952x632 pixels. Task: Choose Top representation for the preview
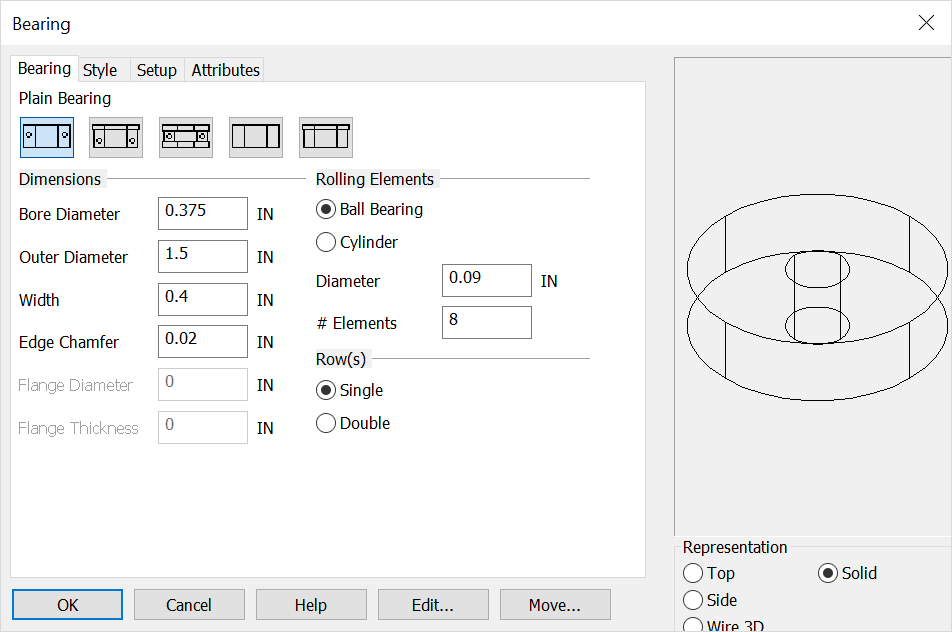click(694, 573)
